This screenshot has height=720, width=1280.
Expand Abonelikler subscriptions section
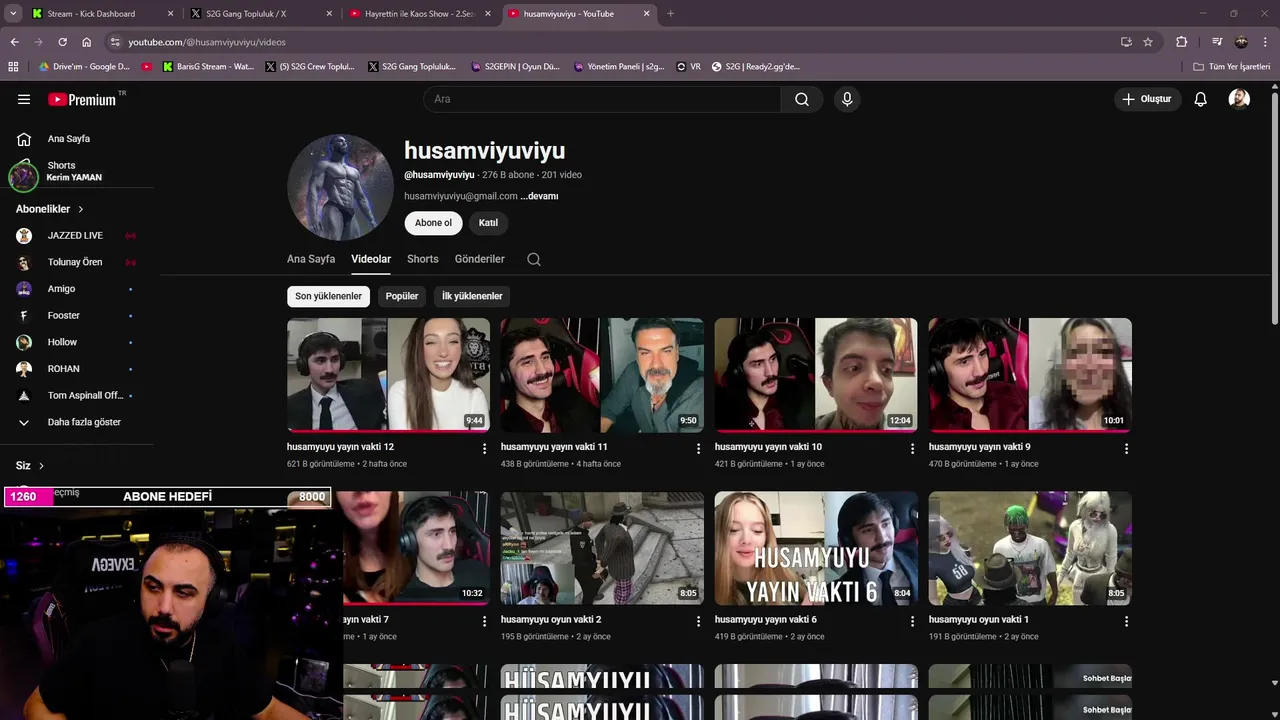[x=50, y=209]
